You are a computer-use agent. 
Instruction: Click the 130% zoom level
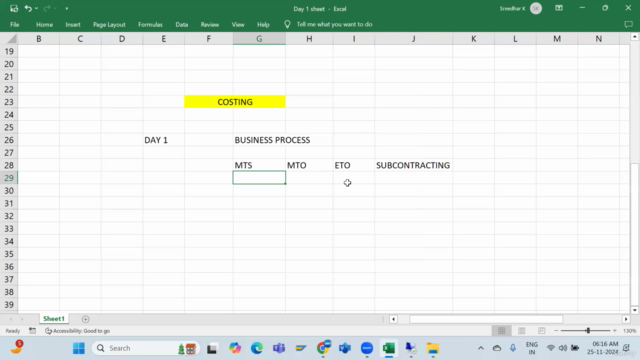[x=629, y=331]
